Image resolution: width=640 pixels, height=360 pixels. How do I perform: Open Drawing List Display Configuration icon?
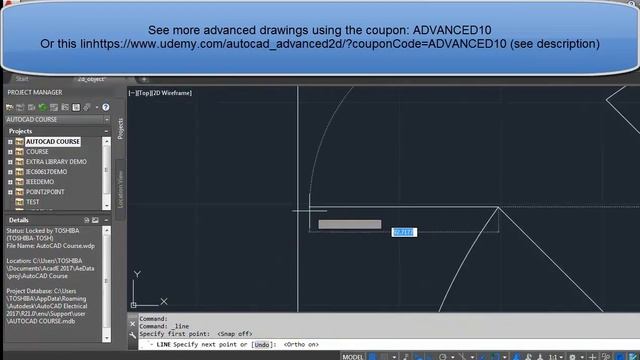pyautogui.click(x=76, y=107)
